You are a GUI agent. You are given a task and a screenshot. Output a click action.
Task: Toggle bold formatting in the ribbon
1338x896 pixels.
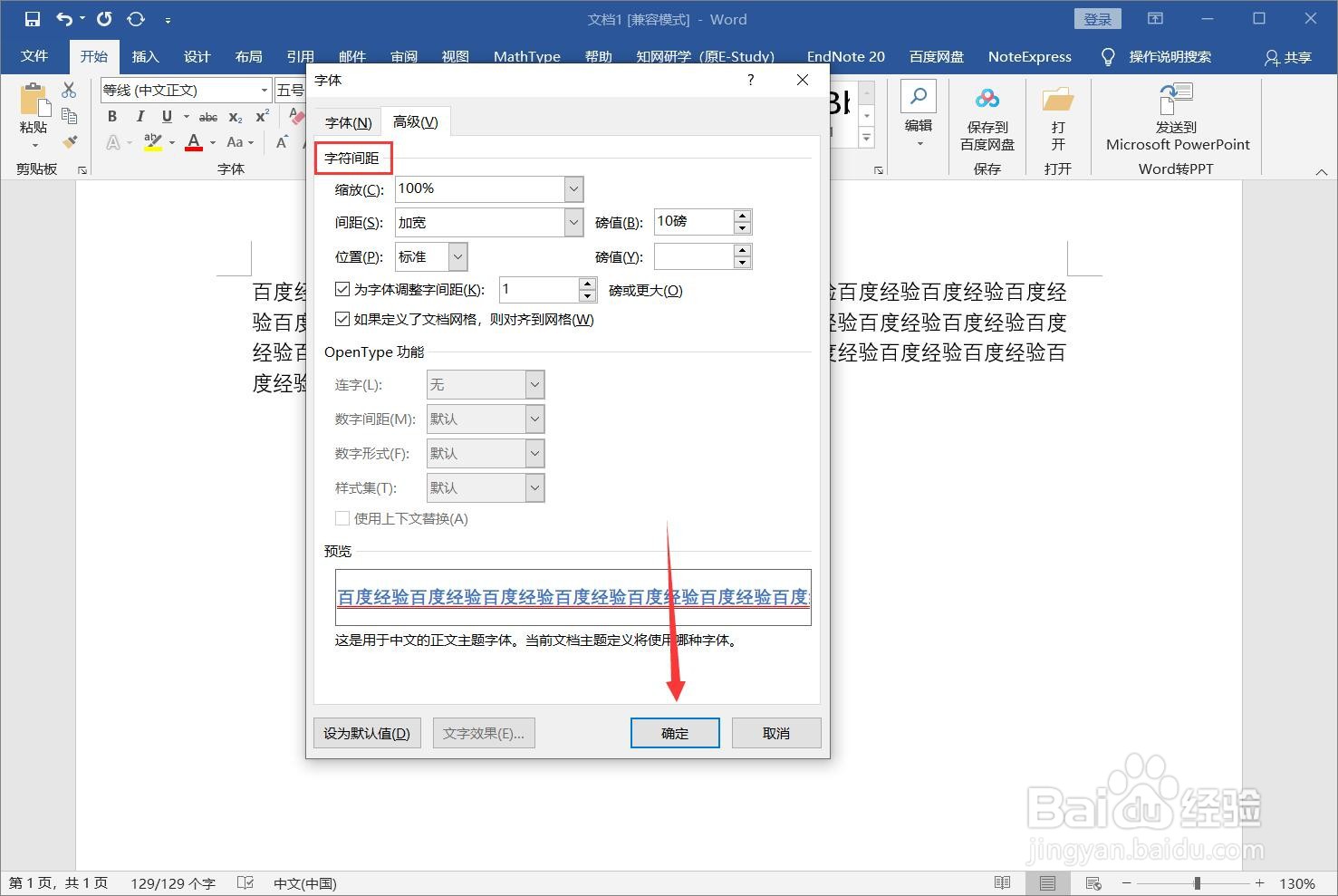(111, 116)
